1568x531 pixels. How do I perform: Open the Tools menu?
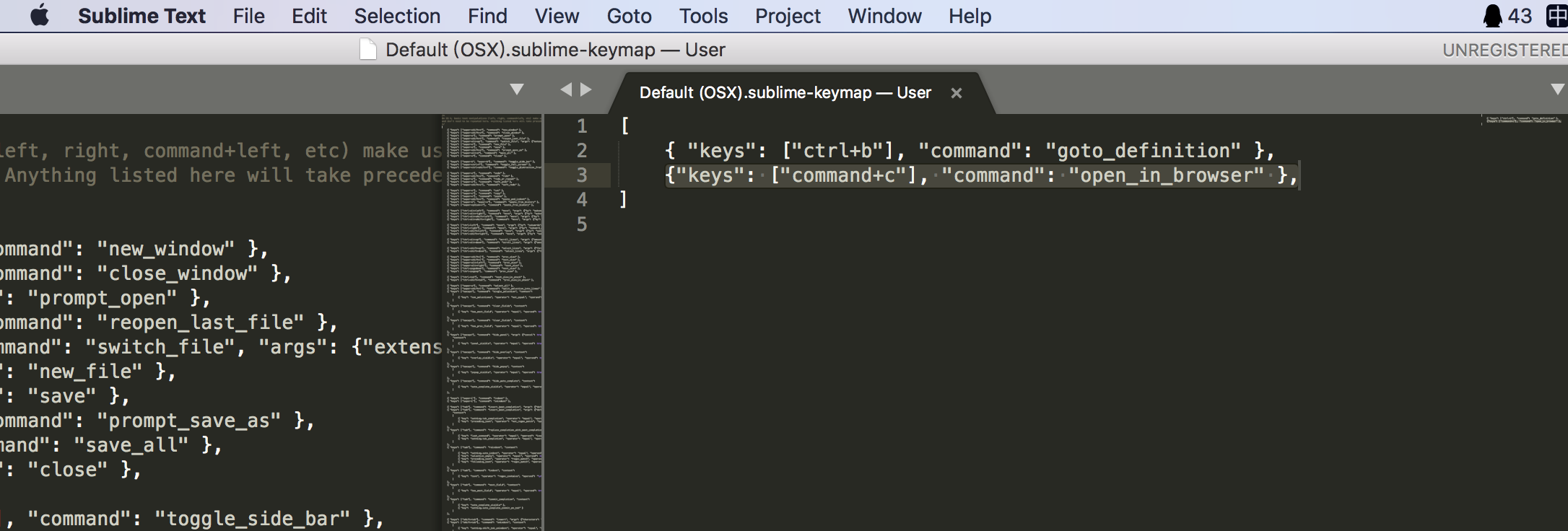pos(703,16)
